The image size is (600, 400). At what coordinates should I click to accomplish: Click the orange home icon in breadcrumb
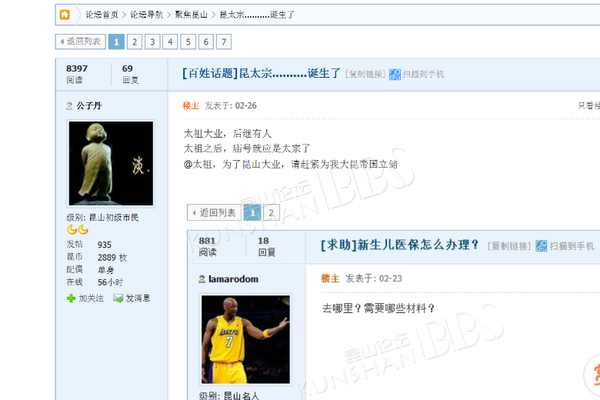pos(65,15)
